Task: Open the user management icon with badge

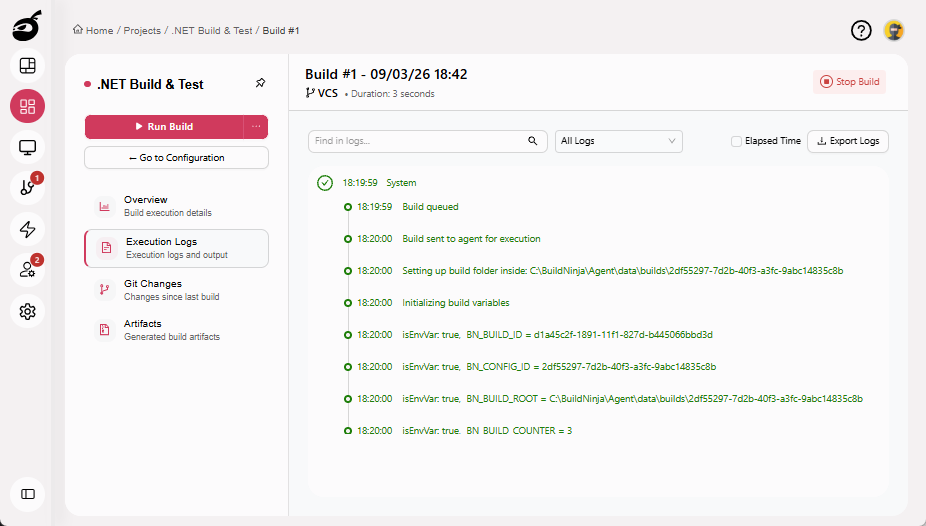Action: (27, 270)
